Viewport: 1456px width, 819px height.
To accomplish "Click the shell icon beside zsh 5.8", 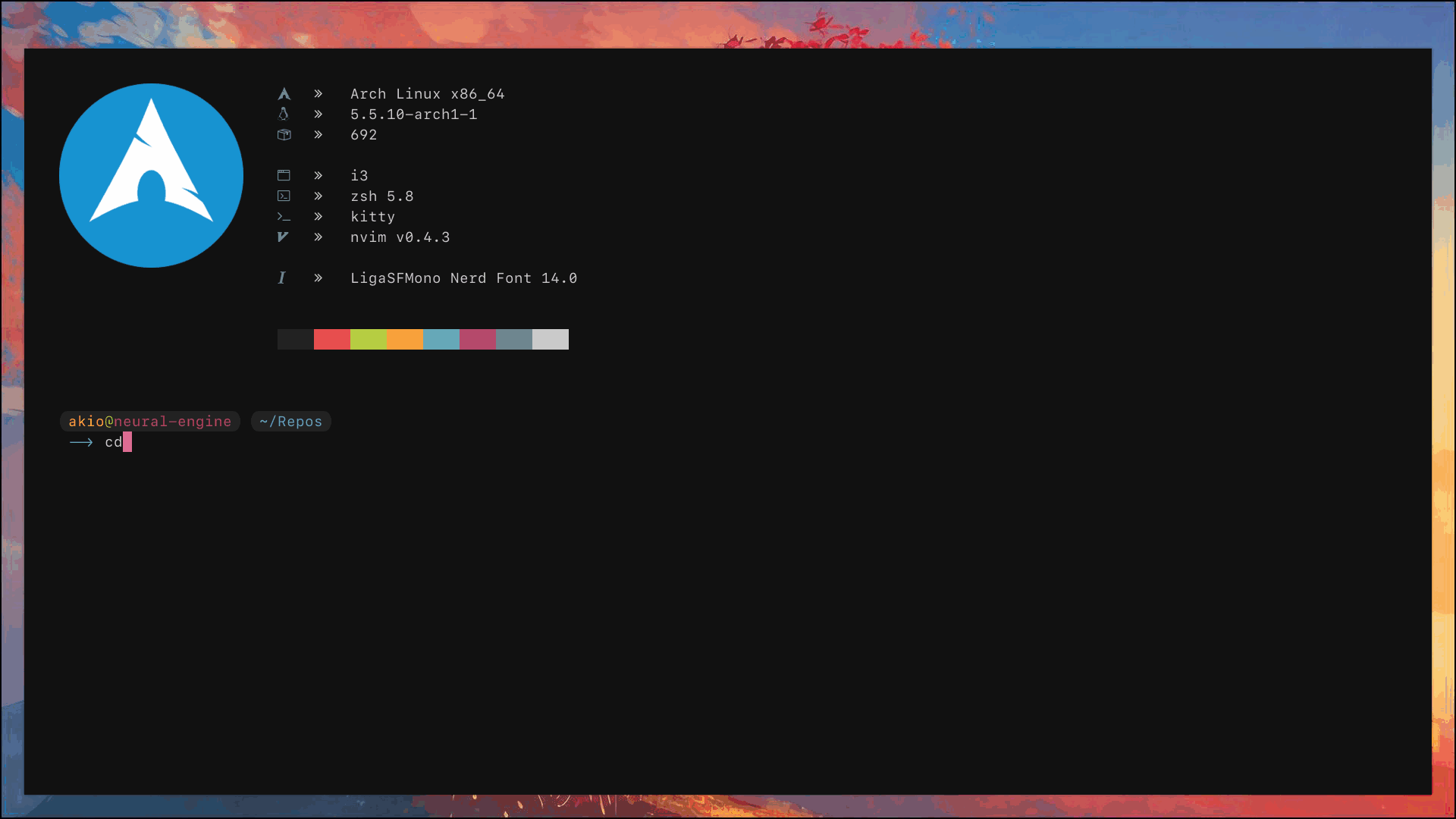I will pyautogui.click(x=284, y=196).
